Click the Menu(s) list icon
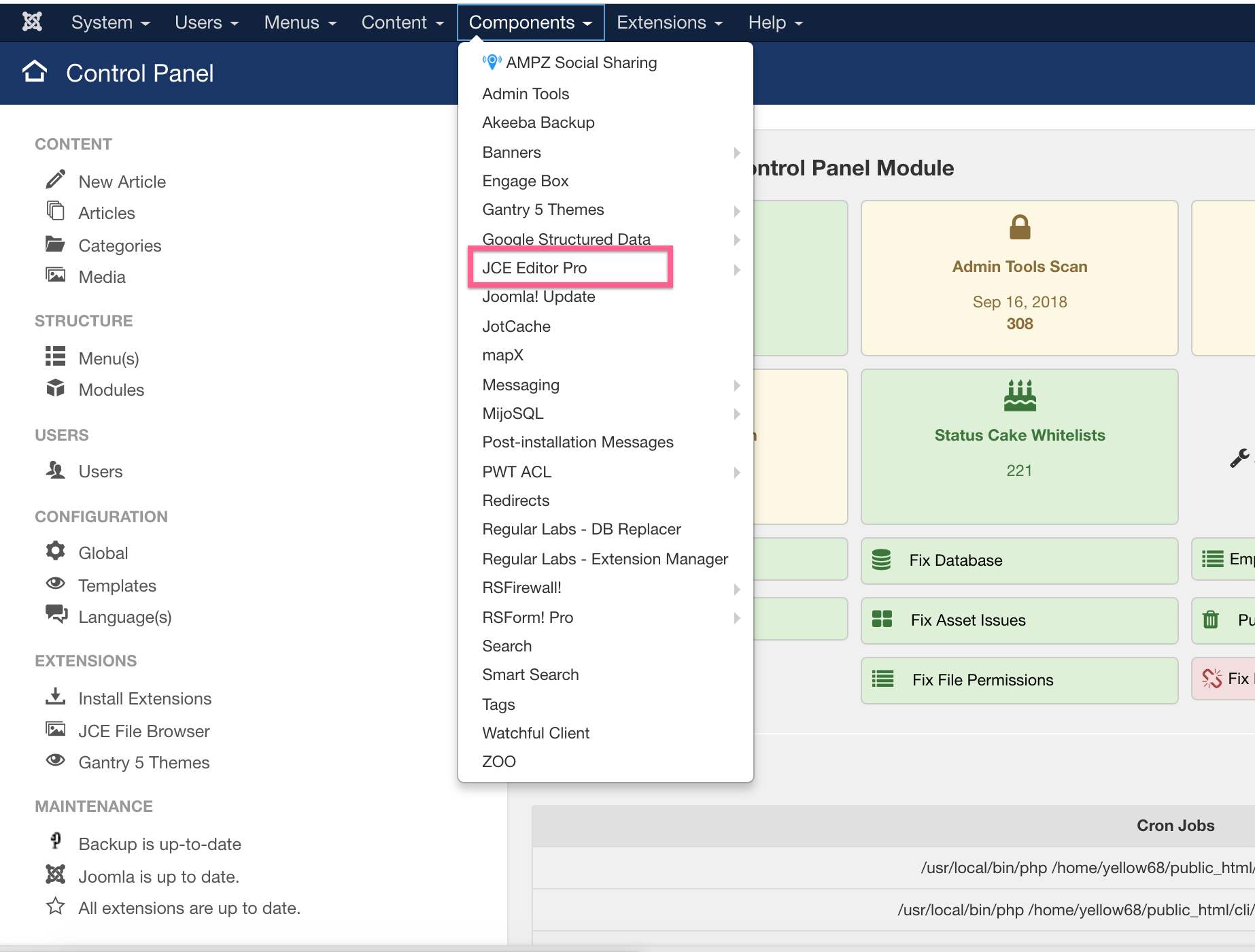The image size is (1255, 952). tap(56, 356)
